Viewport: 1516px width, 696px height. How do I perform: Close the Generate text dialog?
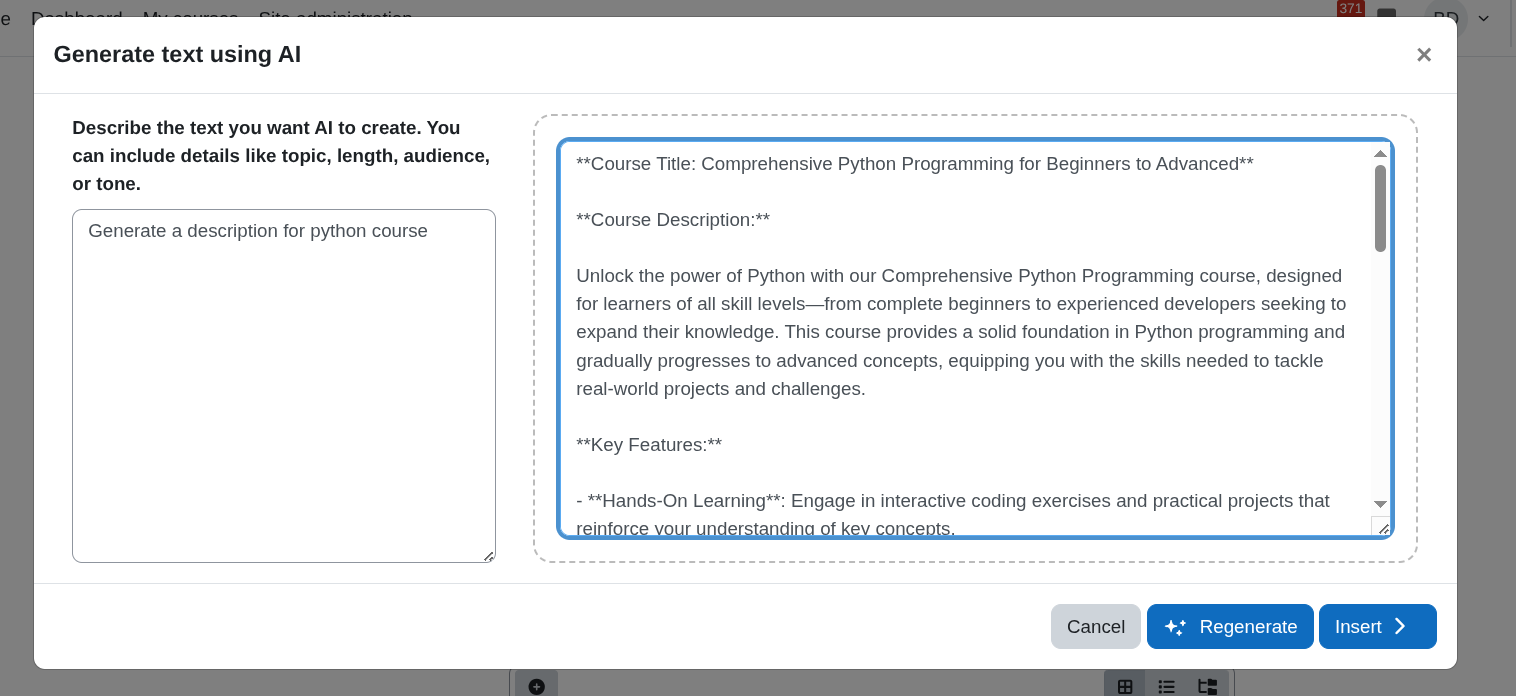1424,55
